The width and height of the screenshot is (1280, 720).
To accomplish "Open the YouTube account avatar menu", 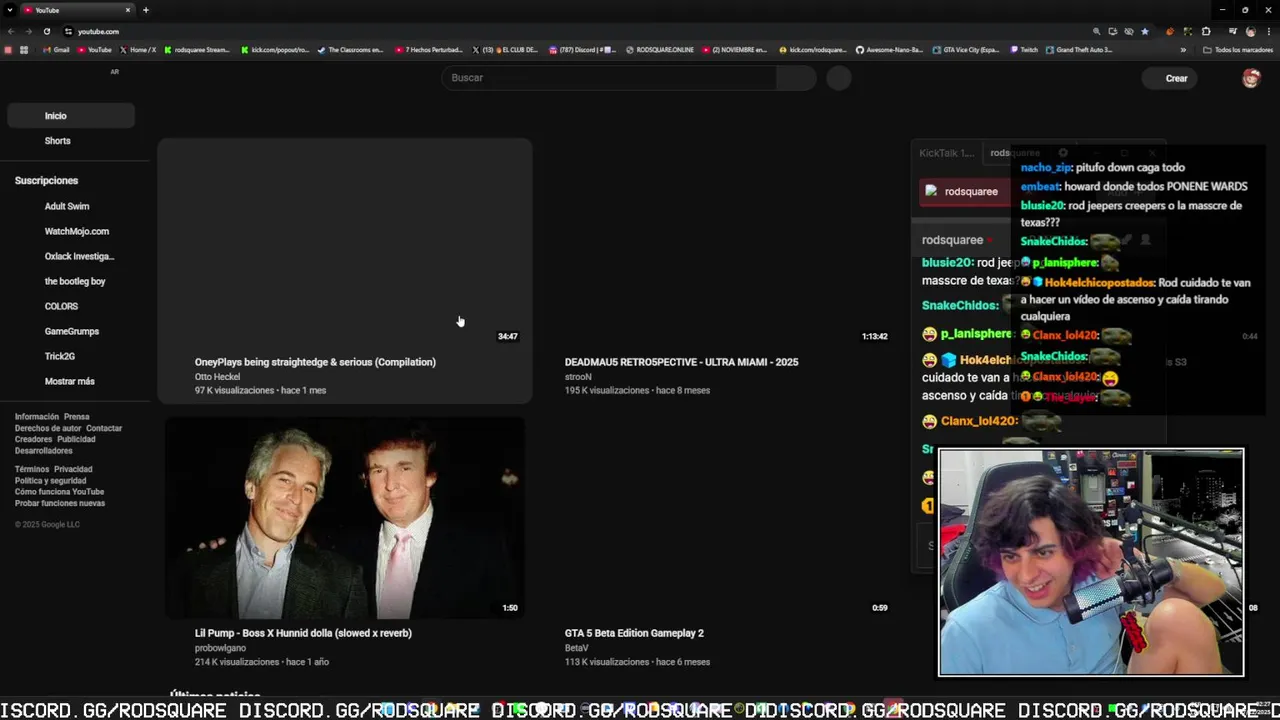I will [x=1251, y=78].
